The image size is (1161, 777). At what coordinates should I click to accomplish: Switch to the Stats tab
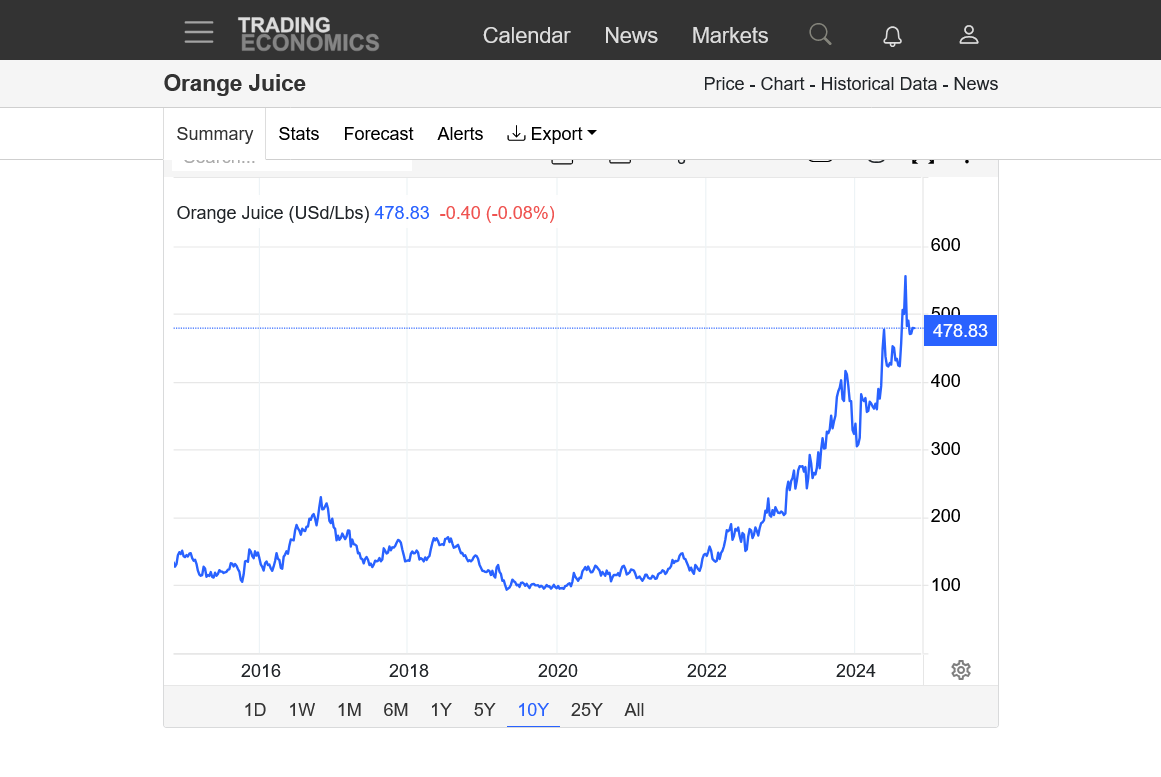click(299, 134)
